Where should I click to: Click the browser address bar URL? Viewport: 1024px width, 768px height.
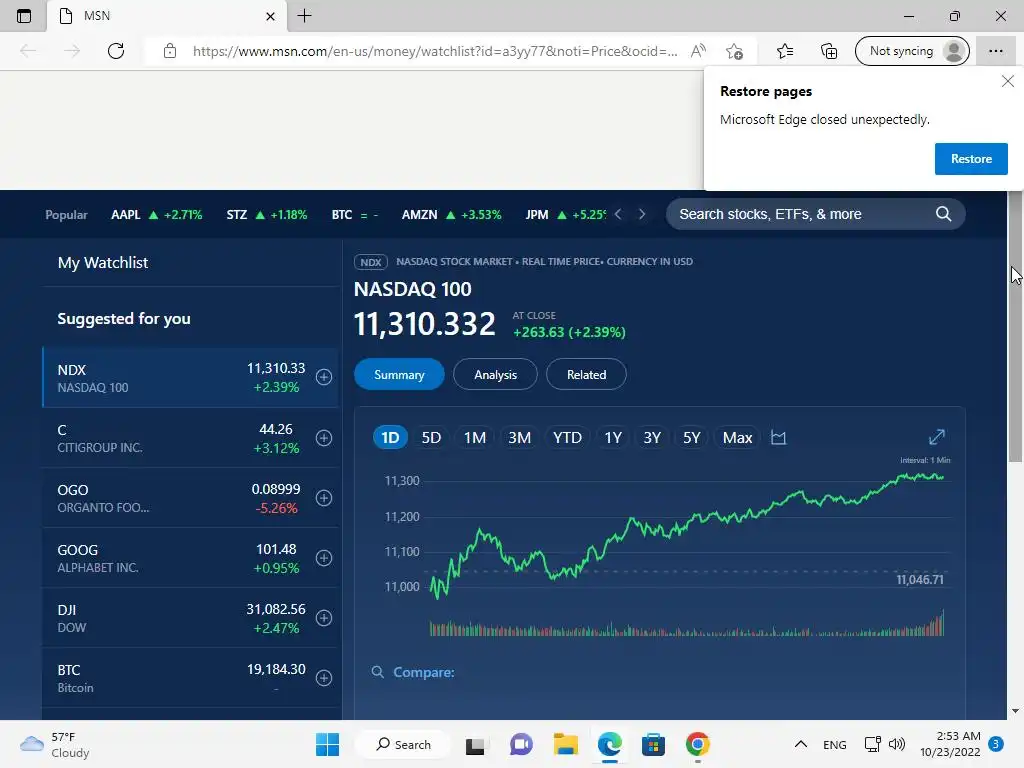[x=435, y=51]
